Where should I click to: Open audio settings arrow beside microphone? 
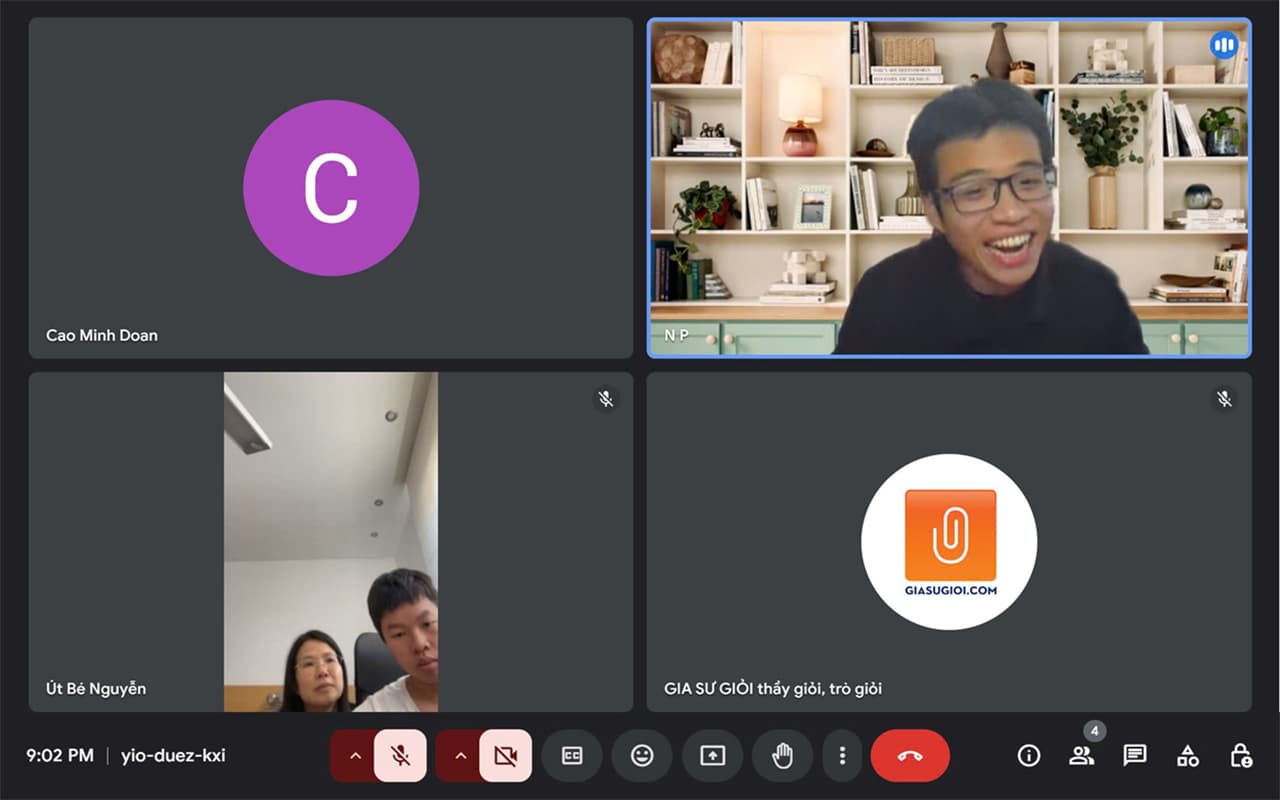pos(354,756)
